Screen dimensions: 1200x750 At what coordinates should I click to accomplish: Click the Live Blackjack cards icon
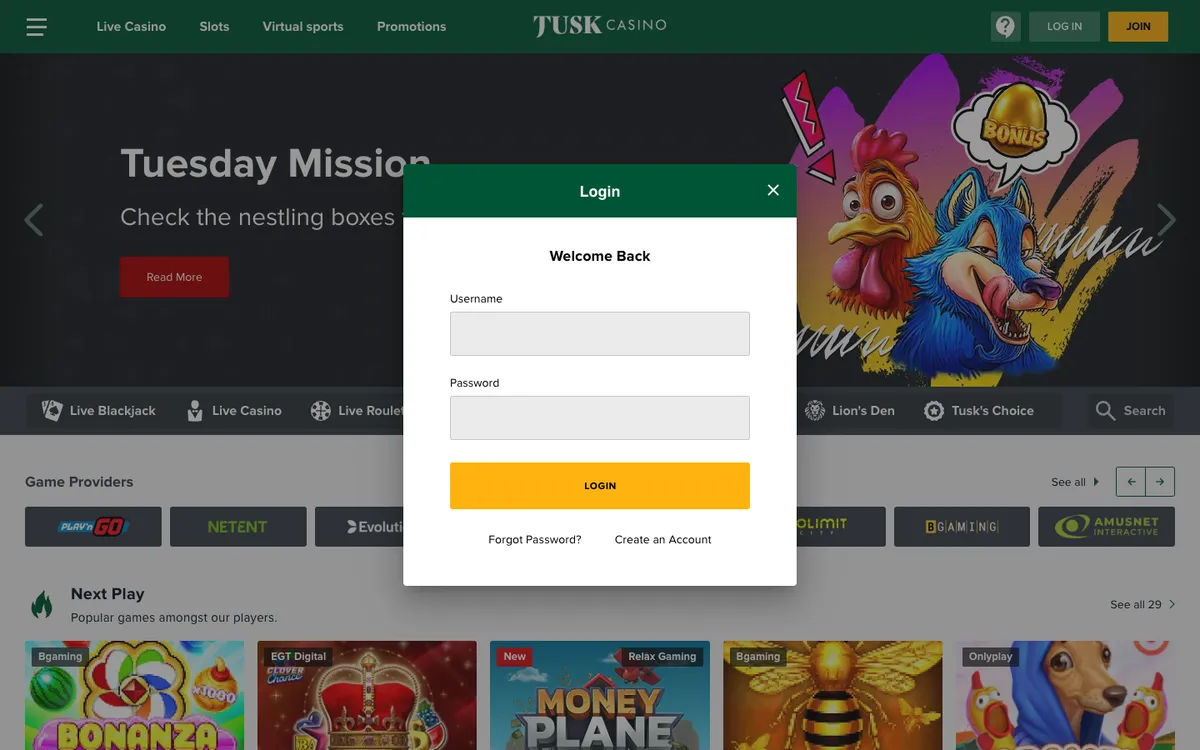[52, 410]
